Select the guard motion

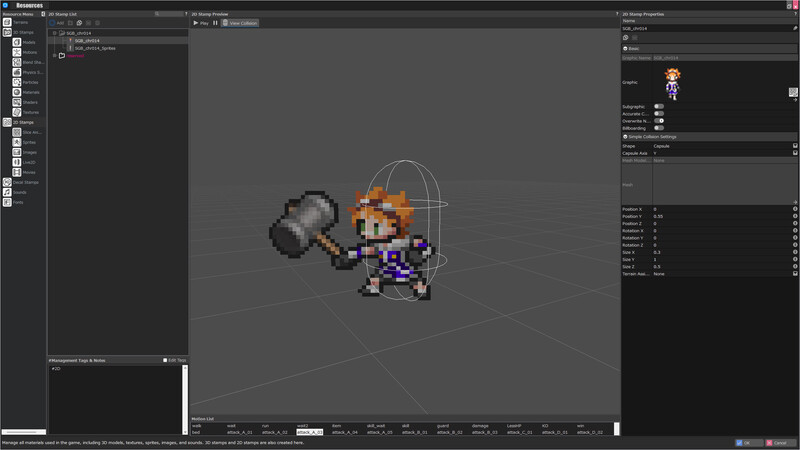[443, 426]
